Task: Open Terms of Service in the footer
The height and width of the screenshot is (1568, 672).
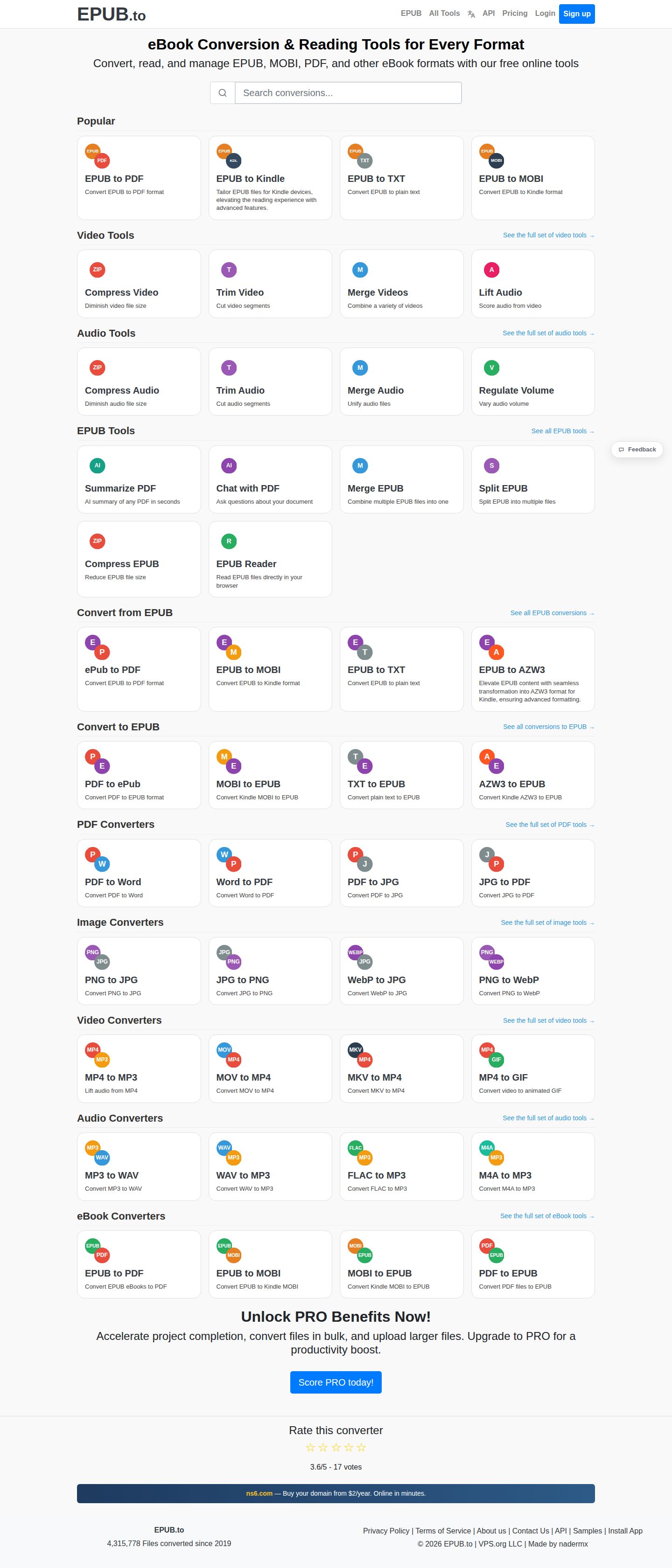Action: pos(443,1531)
